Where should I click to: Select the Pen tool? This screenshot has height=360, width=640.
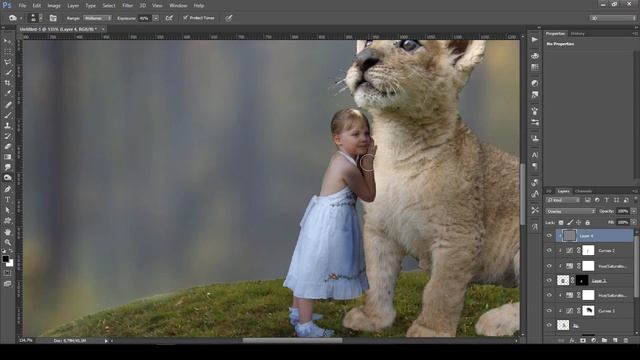[x=7, y=189]
